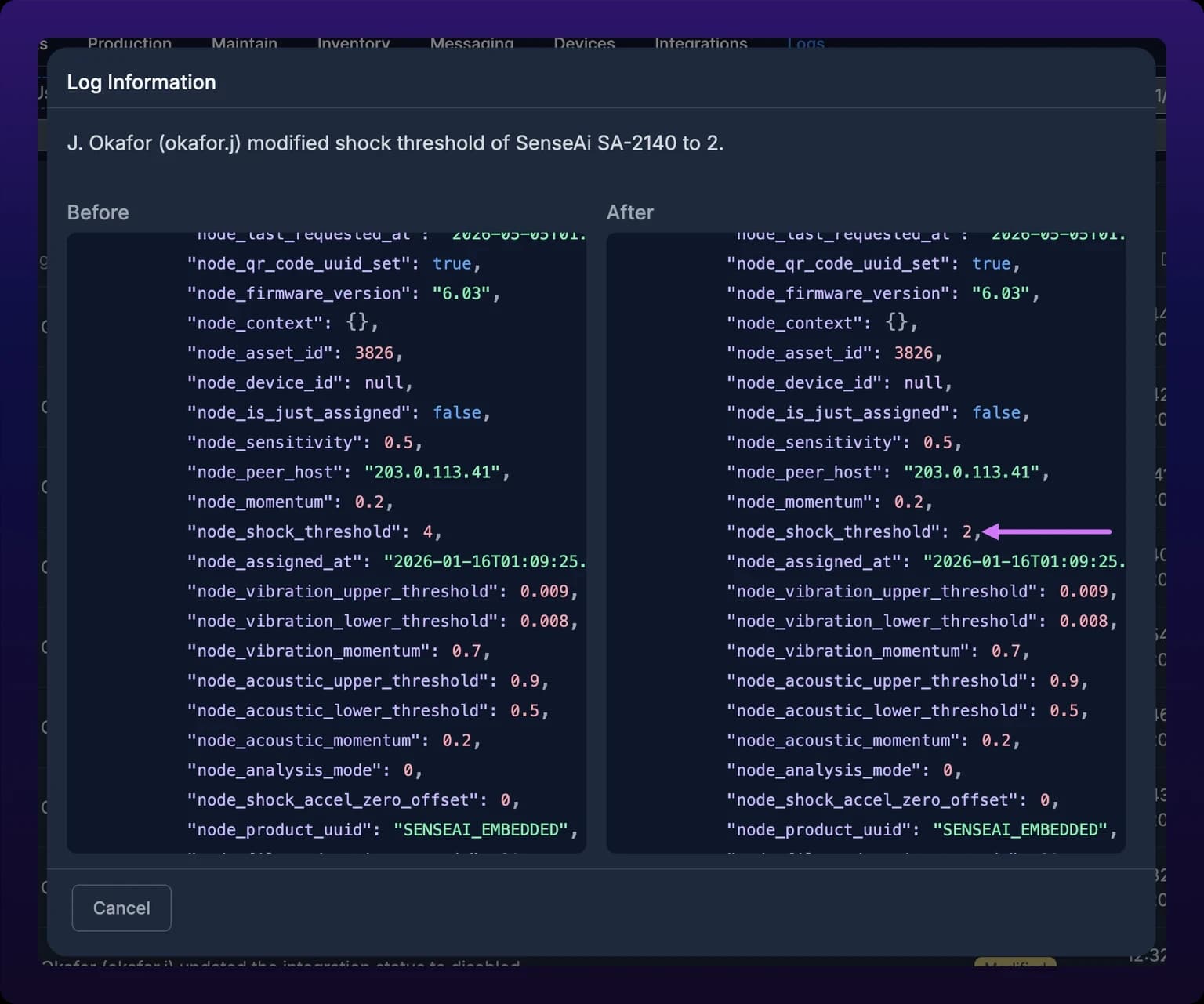Click node_momentum 0.2 line in After panel
This screenshot has width=1204, height=1004.
tap(829, 502)
